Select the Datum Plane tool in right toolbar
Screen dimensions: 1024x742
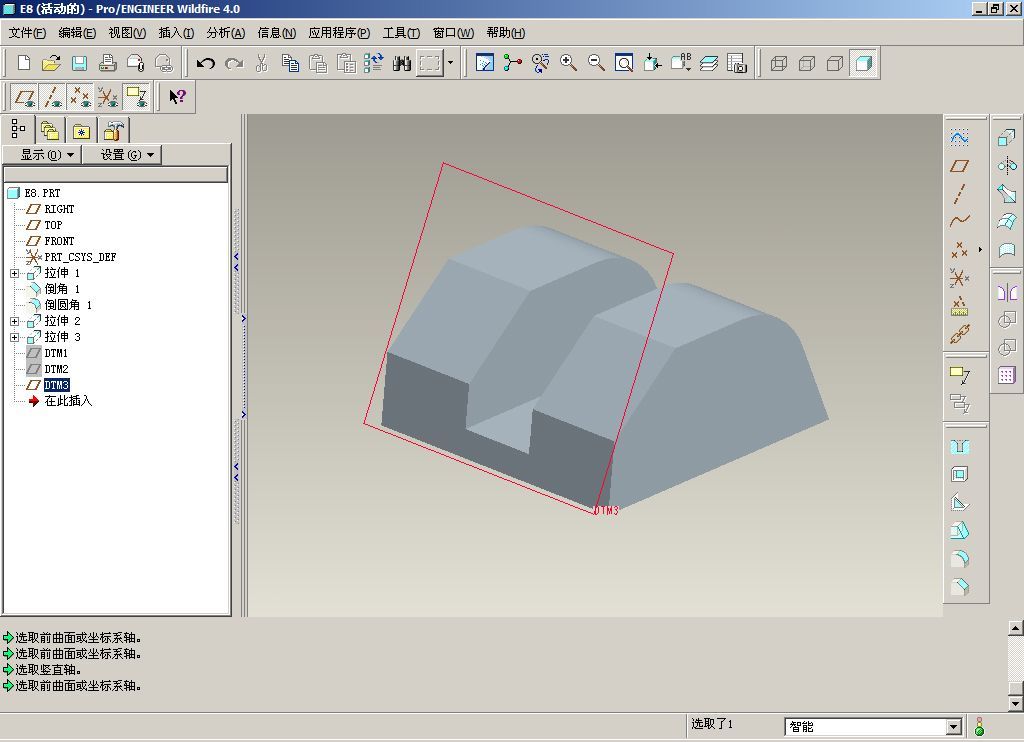pyautogui.click(x=959, y=166)
